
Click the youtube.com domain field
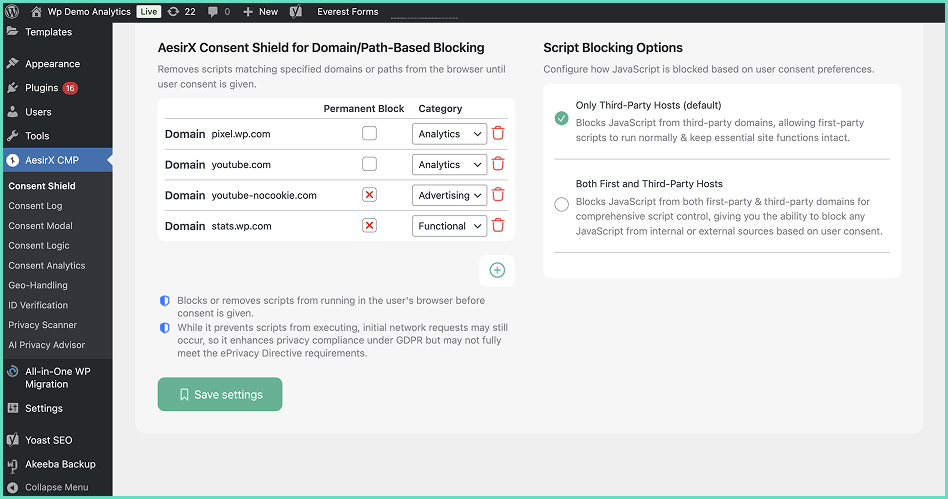point(241,165)
